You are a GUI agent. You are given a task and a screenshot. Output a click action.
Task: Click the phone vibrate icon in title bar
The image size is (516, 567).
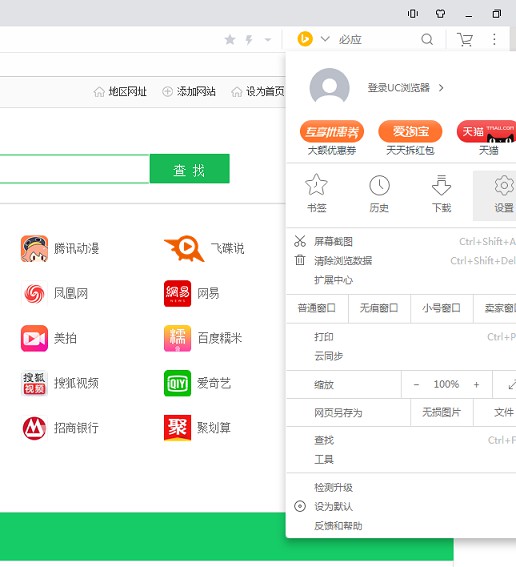tap(413, 14)
